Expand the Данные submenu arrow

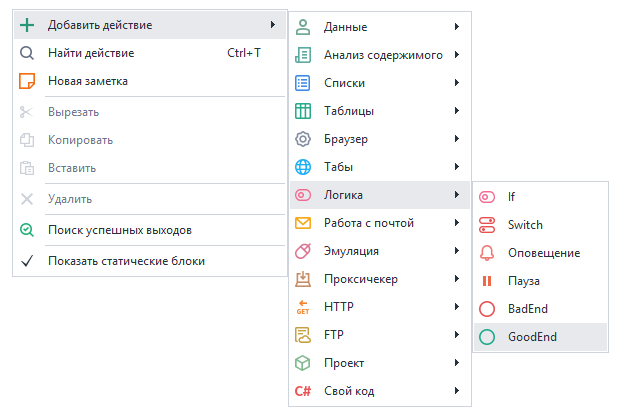click(456, 27)
